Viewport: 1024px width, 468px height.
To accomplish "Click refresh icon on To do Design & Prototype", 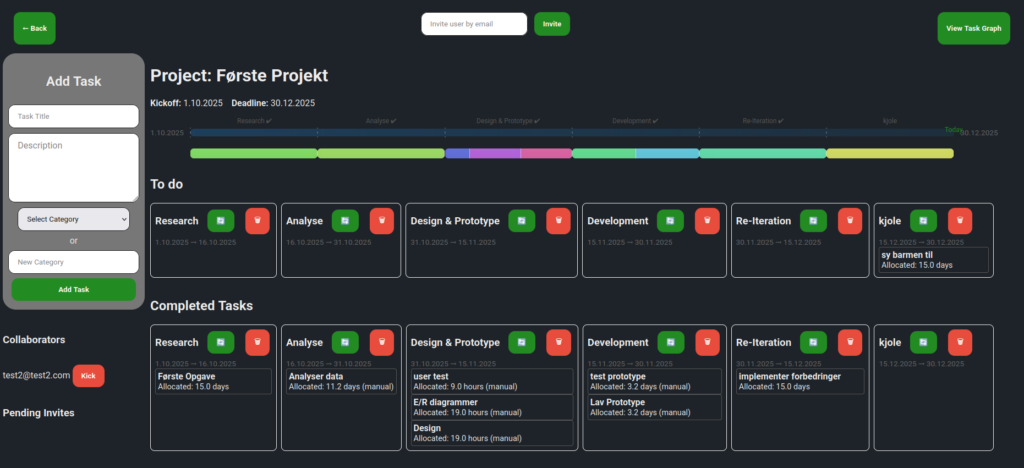I will point(522,221).
